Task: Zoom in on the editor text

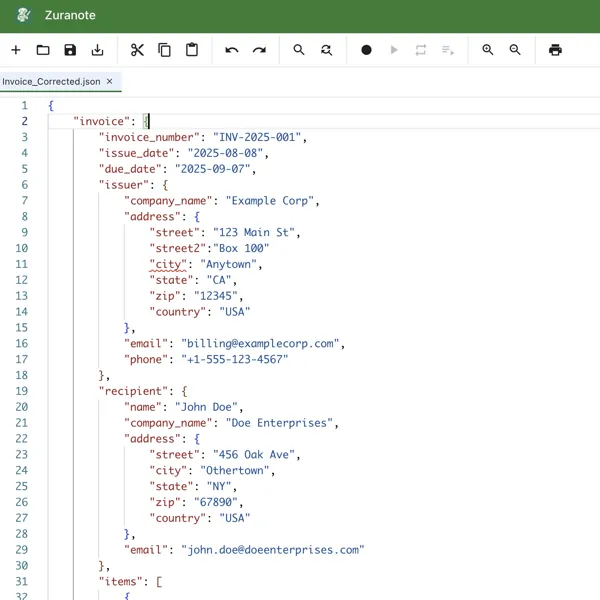Action: click(488, 50)
